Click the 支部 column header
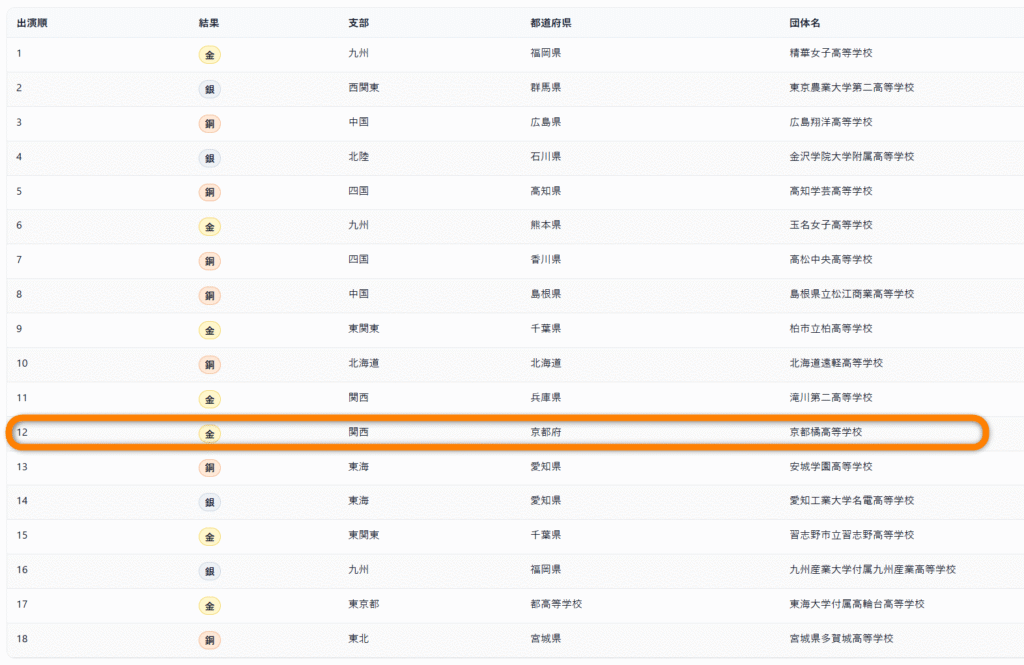Image resolution: width=1024 pixels, height=665 pixels. coord(358,23)
